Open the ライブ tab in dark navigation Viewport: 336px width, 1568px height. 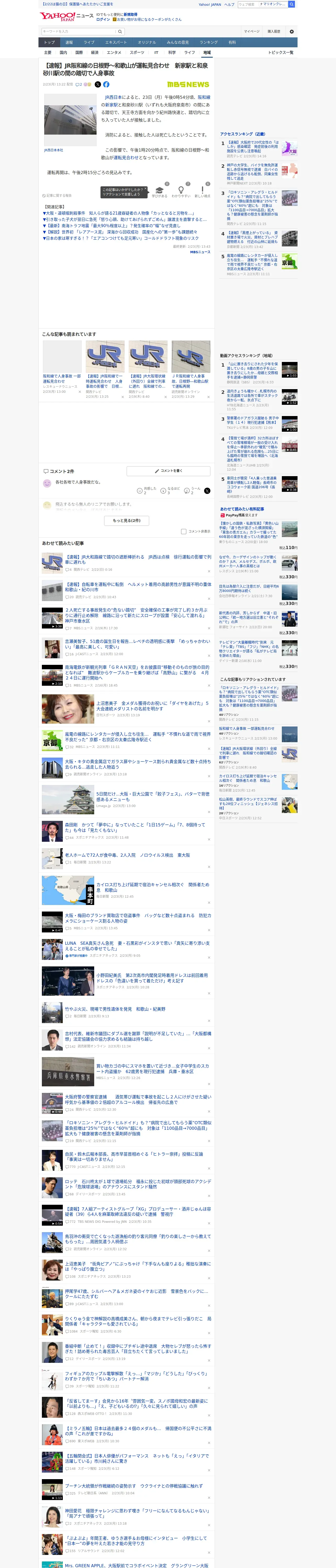[89, 43]
